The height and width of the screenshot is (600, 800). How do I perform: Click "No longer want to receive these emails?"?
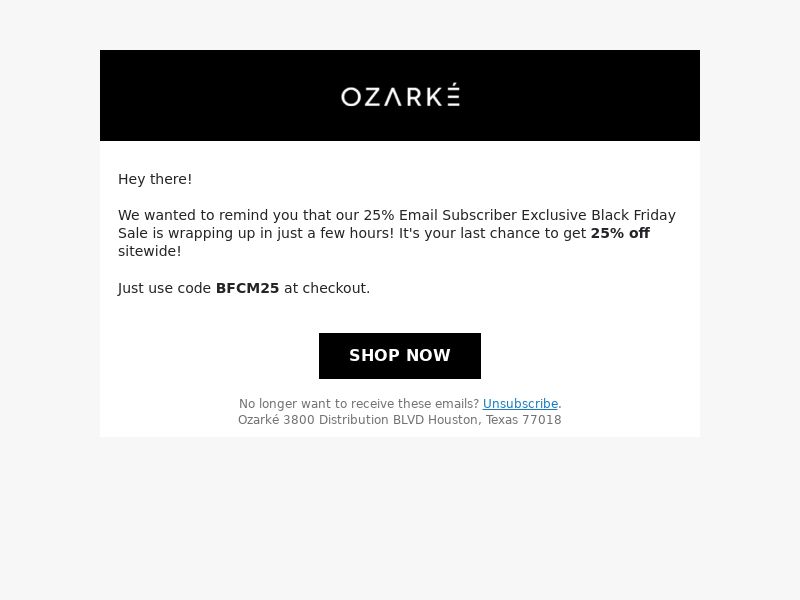(359, 404)
